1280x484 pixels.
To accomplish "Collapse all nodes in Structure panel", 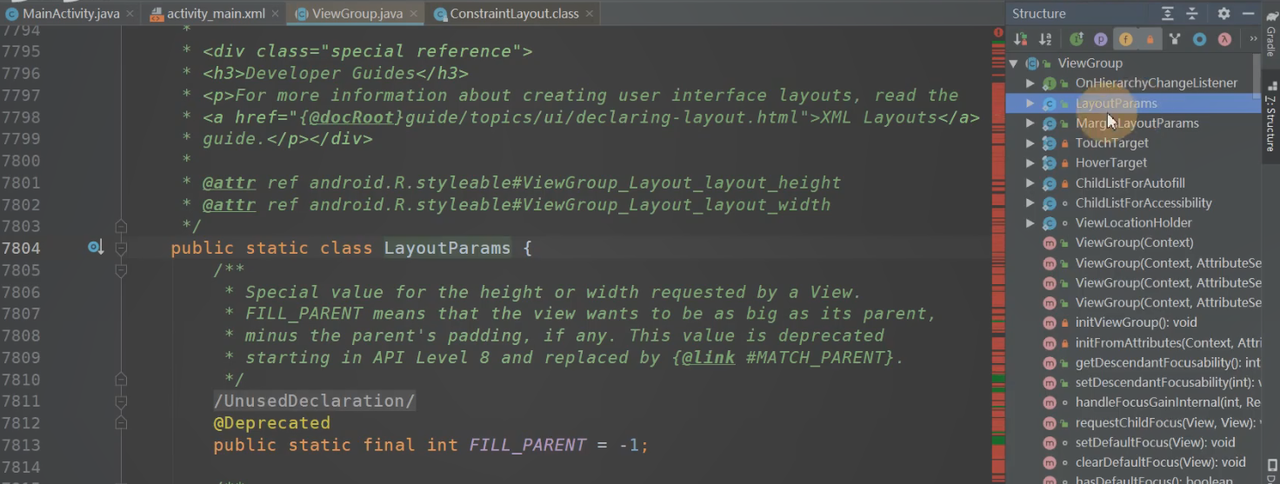I will pyautogui.click(x=1192, y=14).
